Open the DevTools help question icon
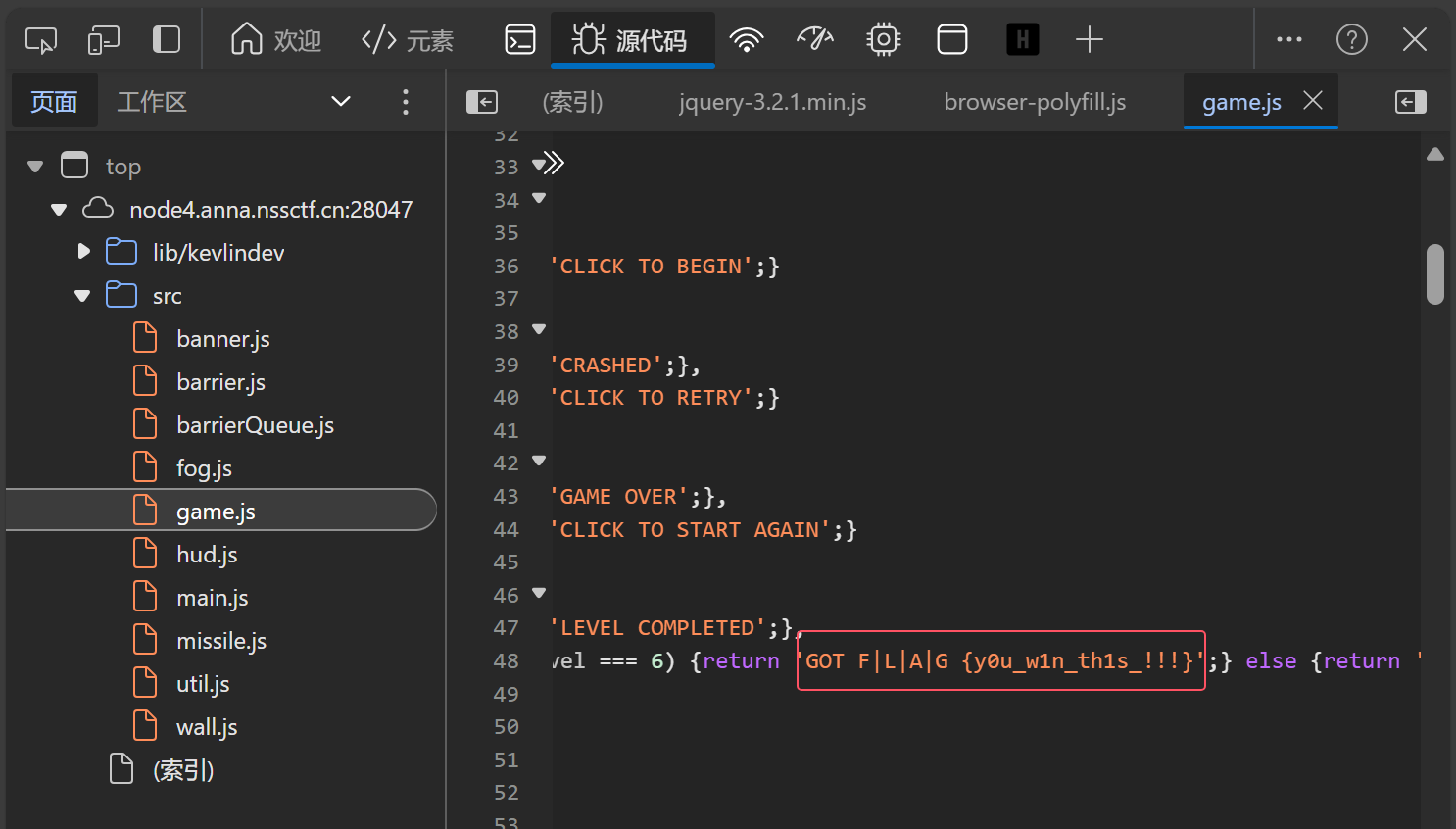Image resolution: width=1456 pixels, height=829 pixels. point(1352,40)
